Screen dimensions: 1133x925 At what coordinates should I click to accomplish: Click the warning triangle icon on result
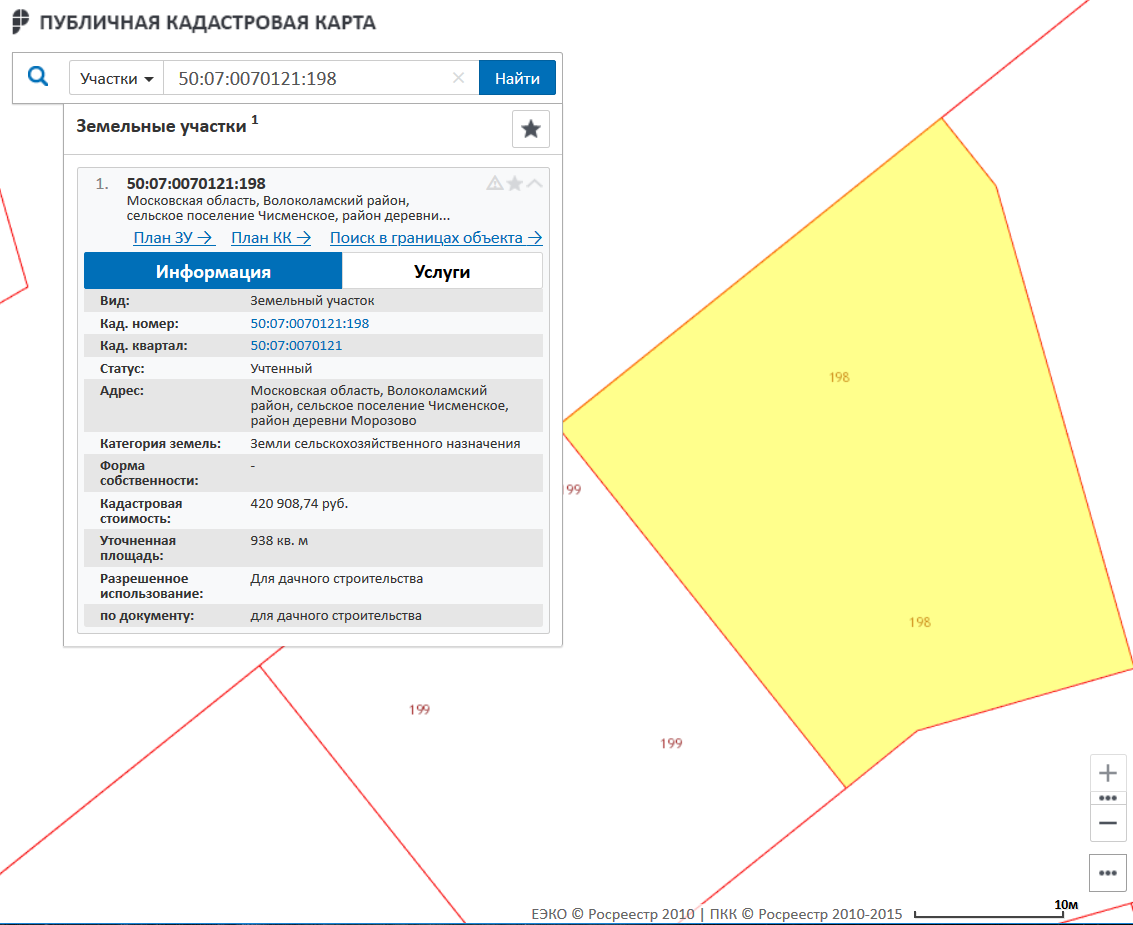pos(495,183)
